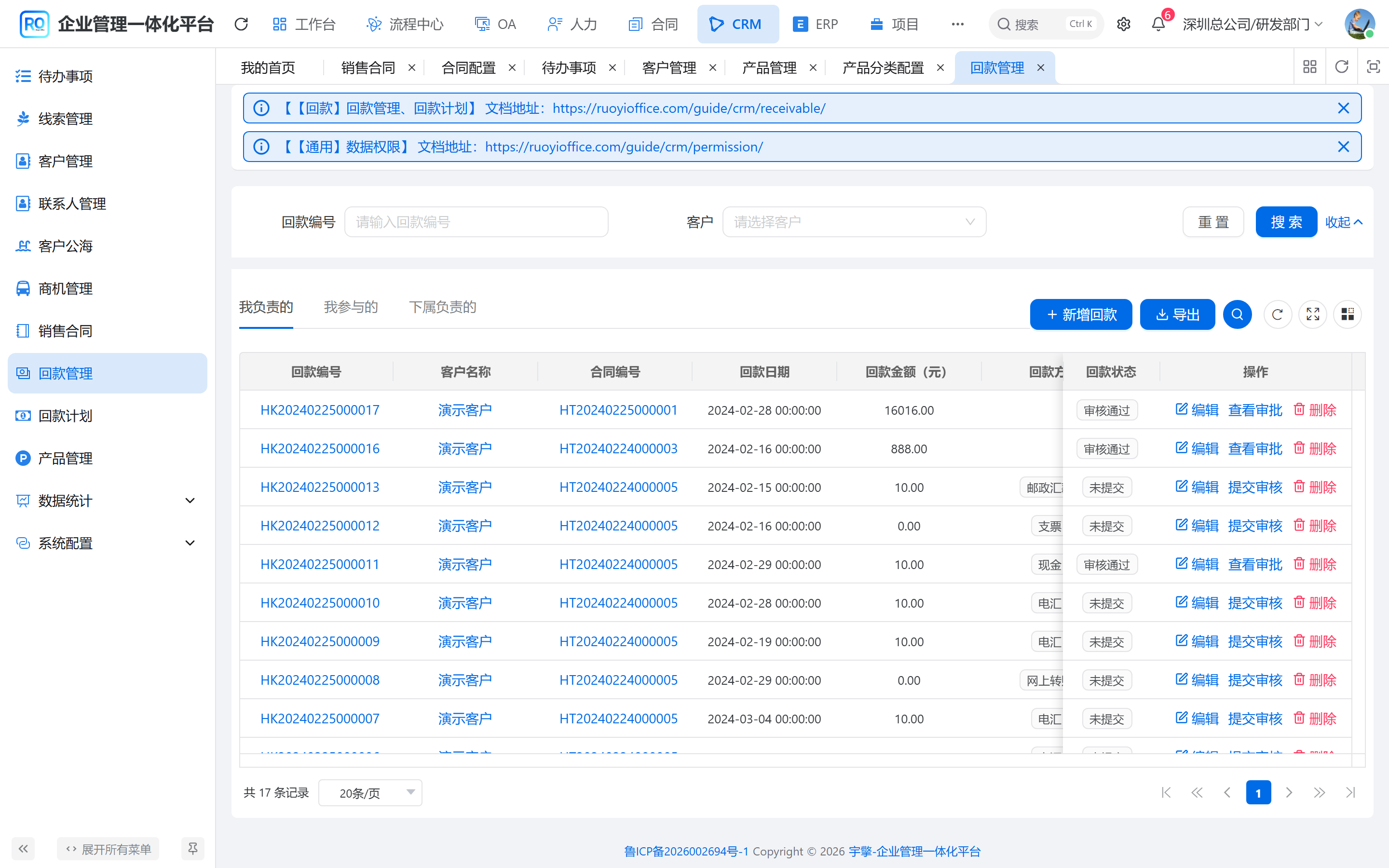The height and width of the screenshot is (868, 1389).
Task: Delete record HK20240225000016
Action: click(1315, 448)
